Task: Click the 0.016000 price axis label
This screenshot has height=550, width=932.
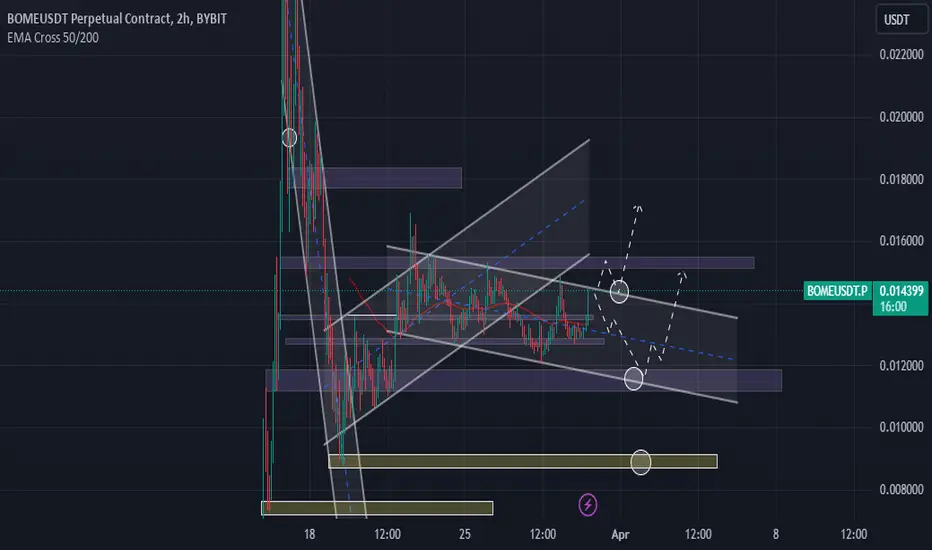Action: pos(902,241)
